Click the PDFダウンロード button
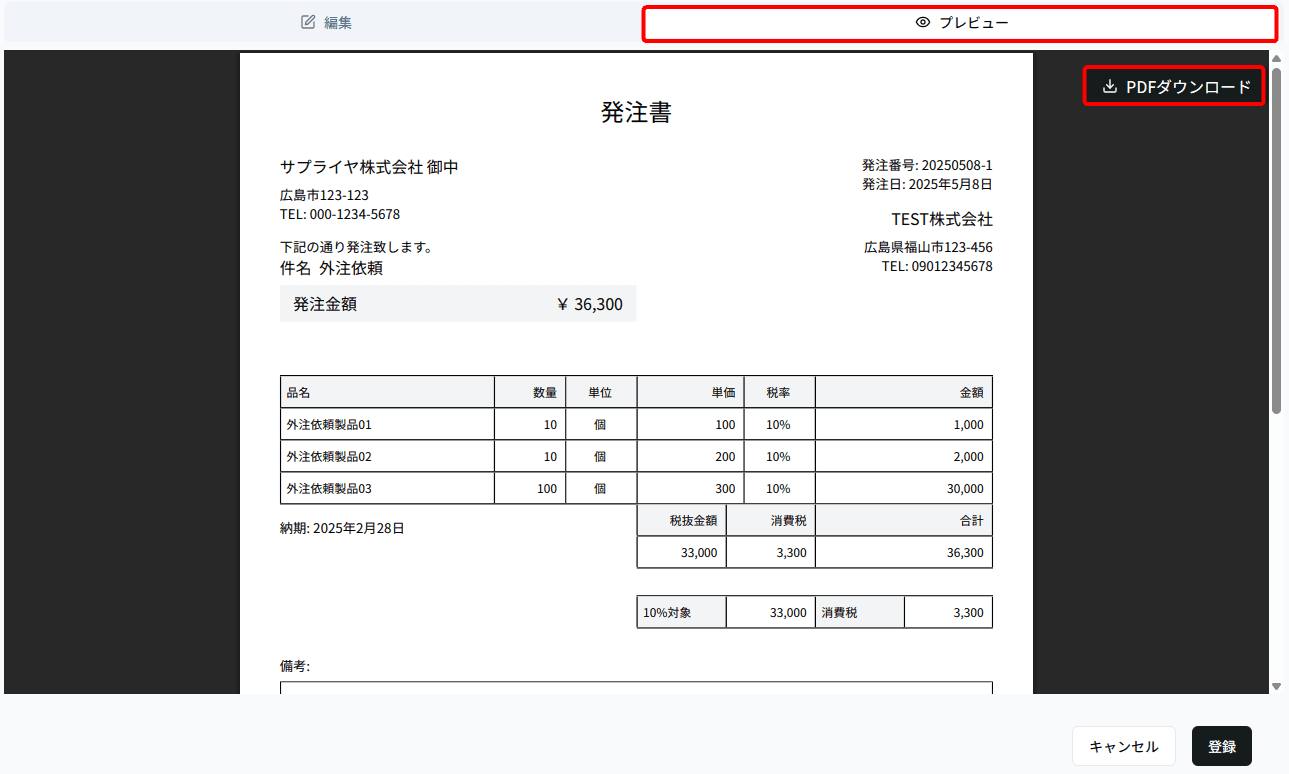The width and height of the screenshot is (1289, 774). (x=1173, y=86)
